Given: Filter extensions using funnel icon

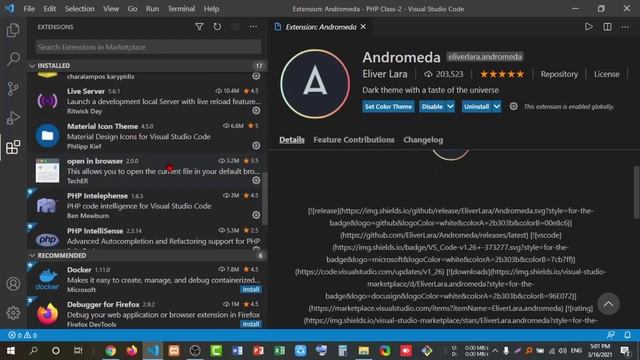Looking at the screenshot, I should point(199,27).
